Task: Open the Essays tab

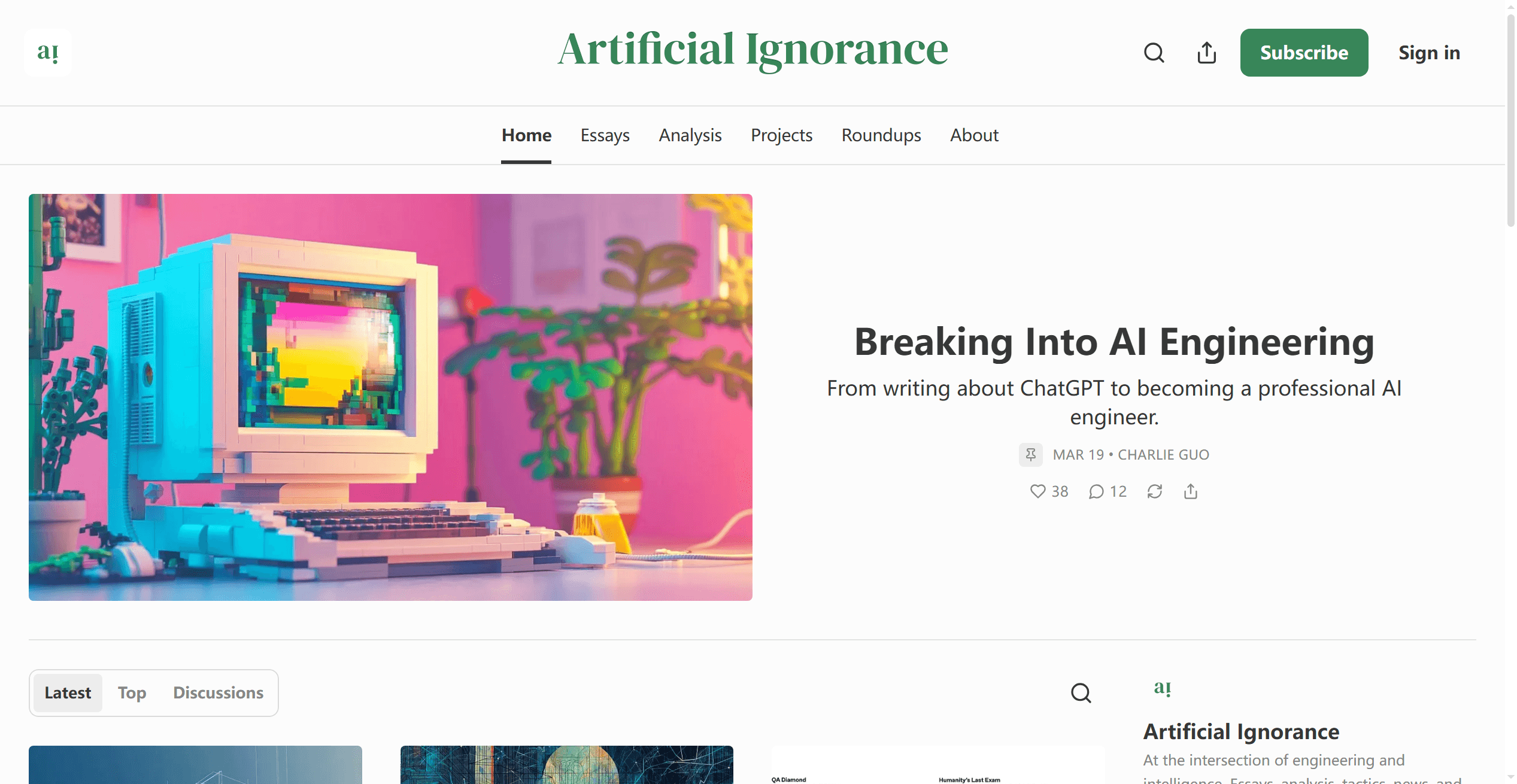Action: pyautogui.click(x=605, y=135)
